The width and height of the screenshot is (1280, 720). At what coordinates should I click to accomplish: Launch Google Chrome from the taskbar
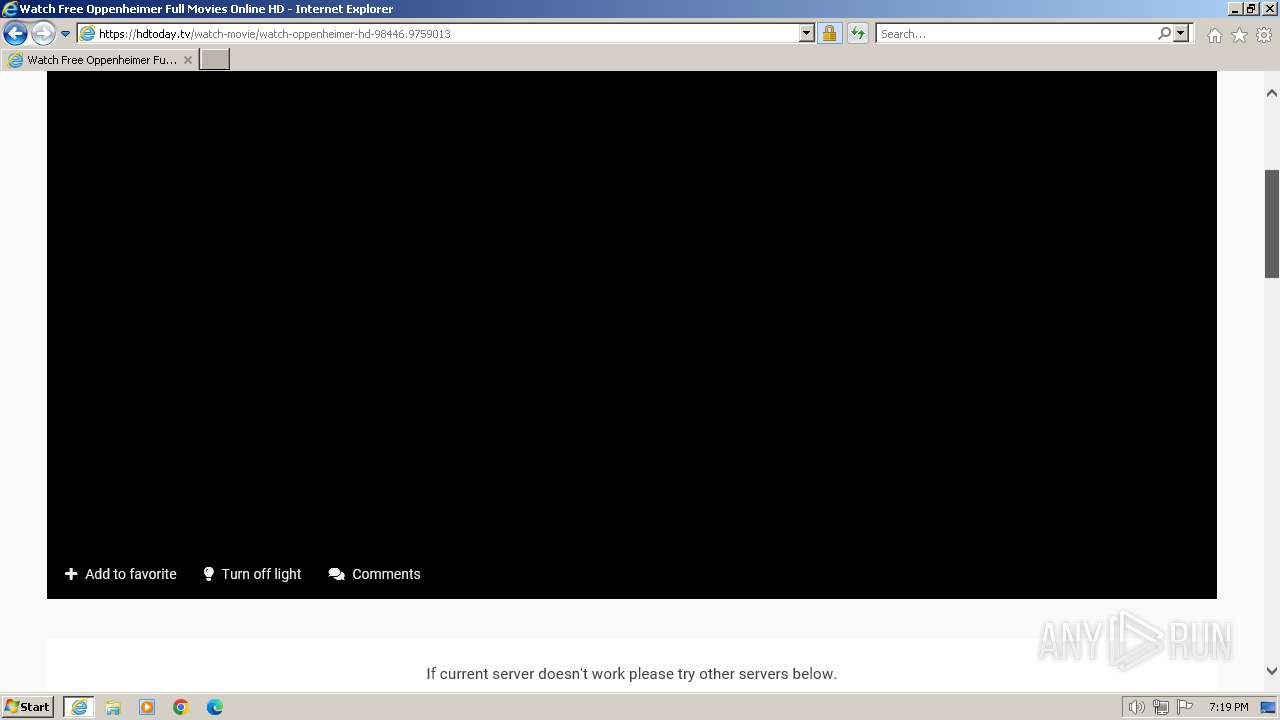(x=181, y=707)
